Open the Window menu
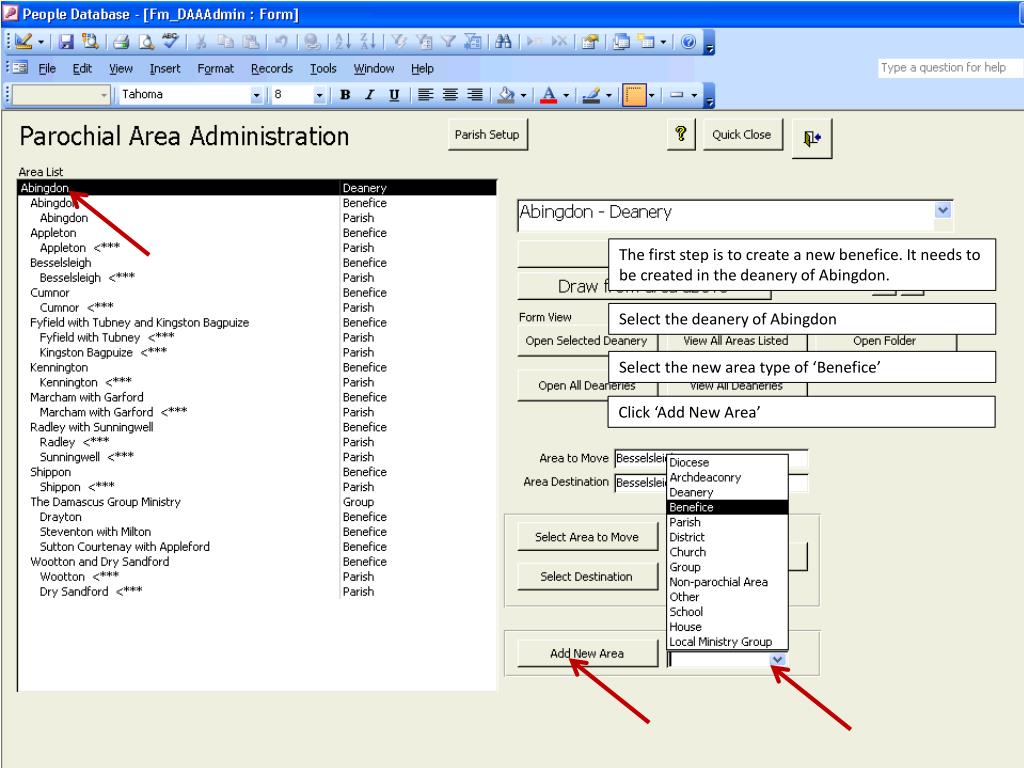The width and height of the screenshot is (1024, 768). pyautogui.click(x=374, y=69)
